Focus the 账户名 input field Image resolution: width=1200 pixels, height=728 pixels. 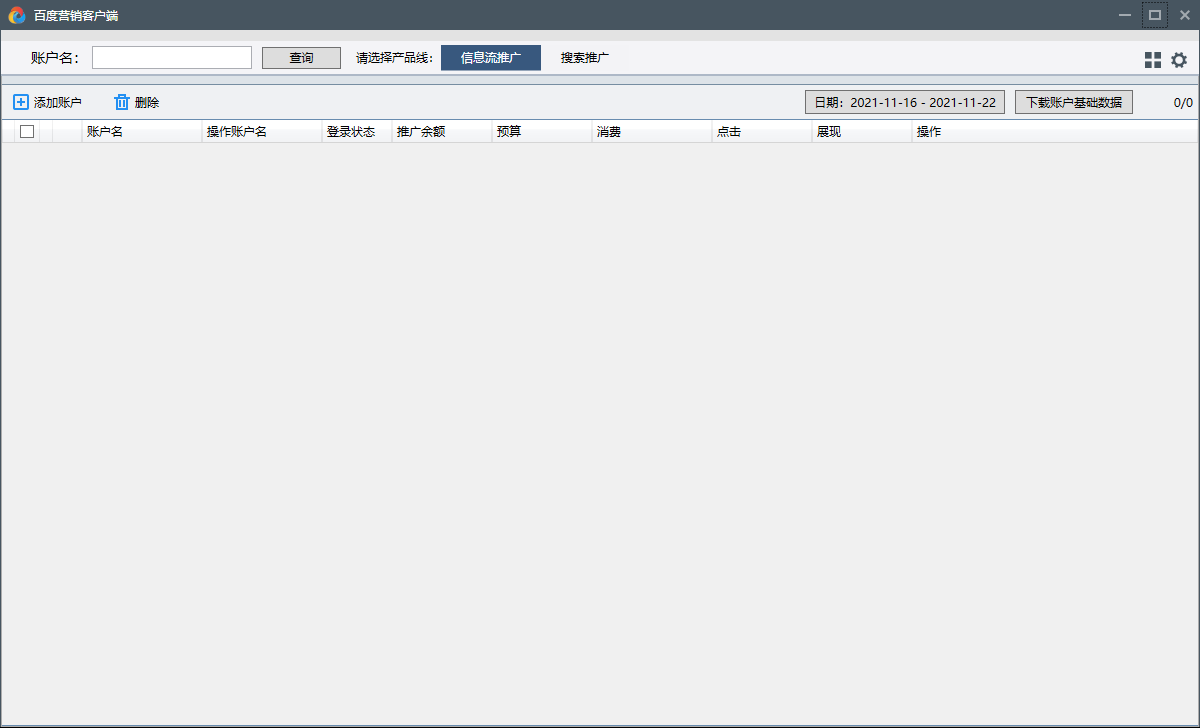(172, 58)
